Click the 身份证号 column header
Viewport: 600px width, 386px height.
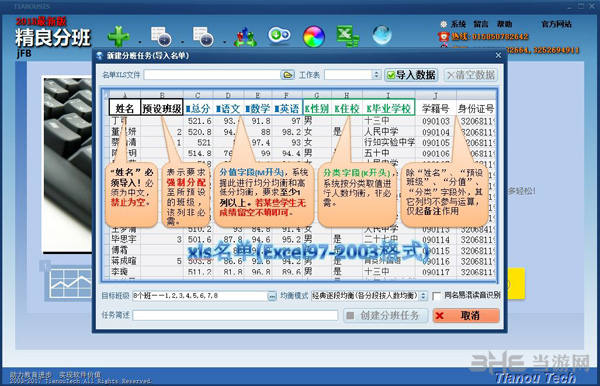click(x=476, y=108)
